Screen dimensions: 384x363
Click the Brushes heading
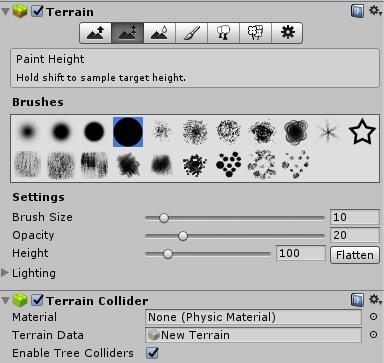tap(38, 102)
